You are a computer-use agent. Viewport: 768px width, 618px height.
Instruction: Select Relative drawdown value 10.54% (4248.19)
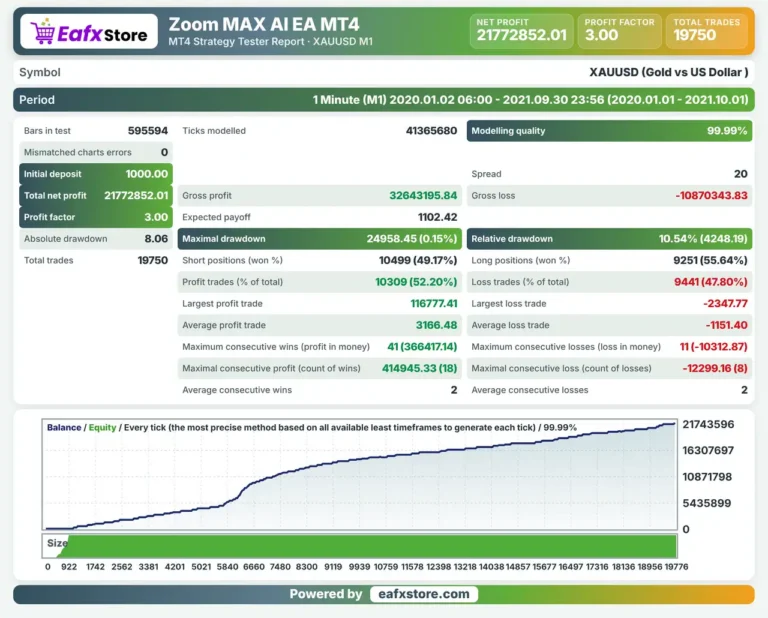(x=703, y=238)
